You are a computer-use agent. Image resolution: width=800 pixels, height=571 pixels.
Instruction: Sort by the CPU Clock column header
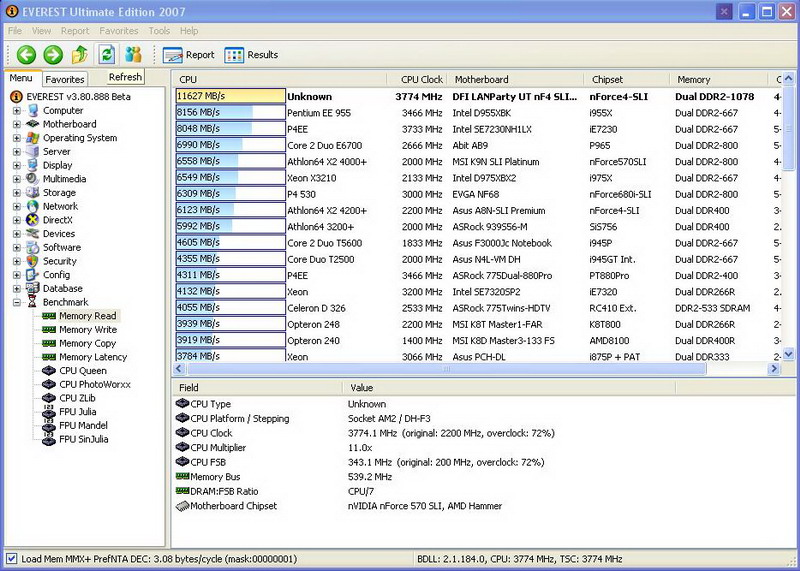pyautogui.click(x=416, y=79)
